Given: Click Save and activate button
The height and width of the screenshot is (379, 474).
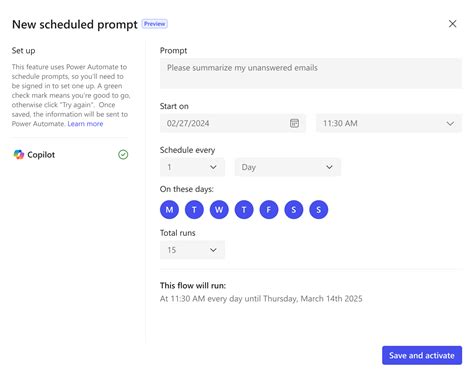Looking at the screenshot, I should tap(422, 355).
